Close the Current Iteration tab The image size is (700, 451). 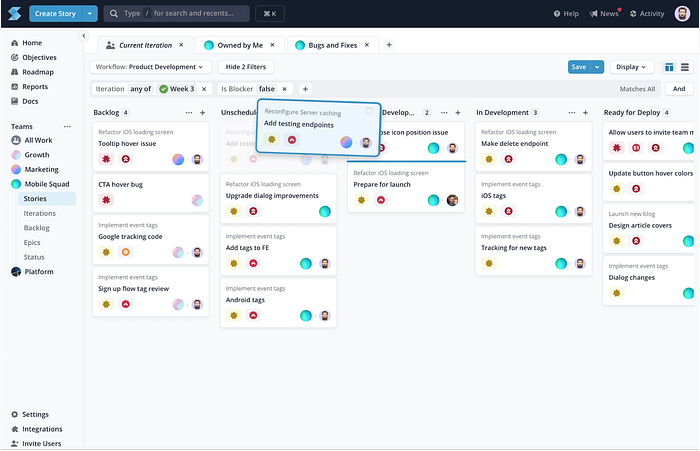point(181,45)
